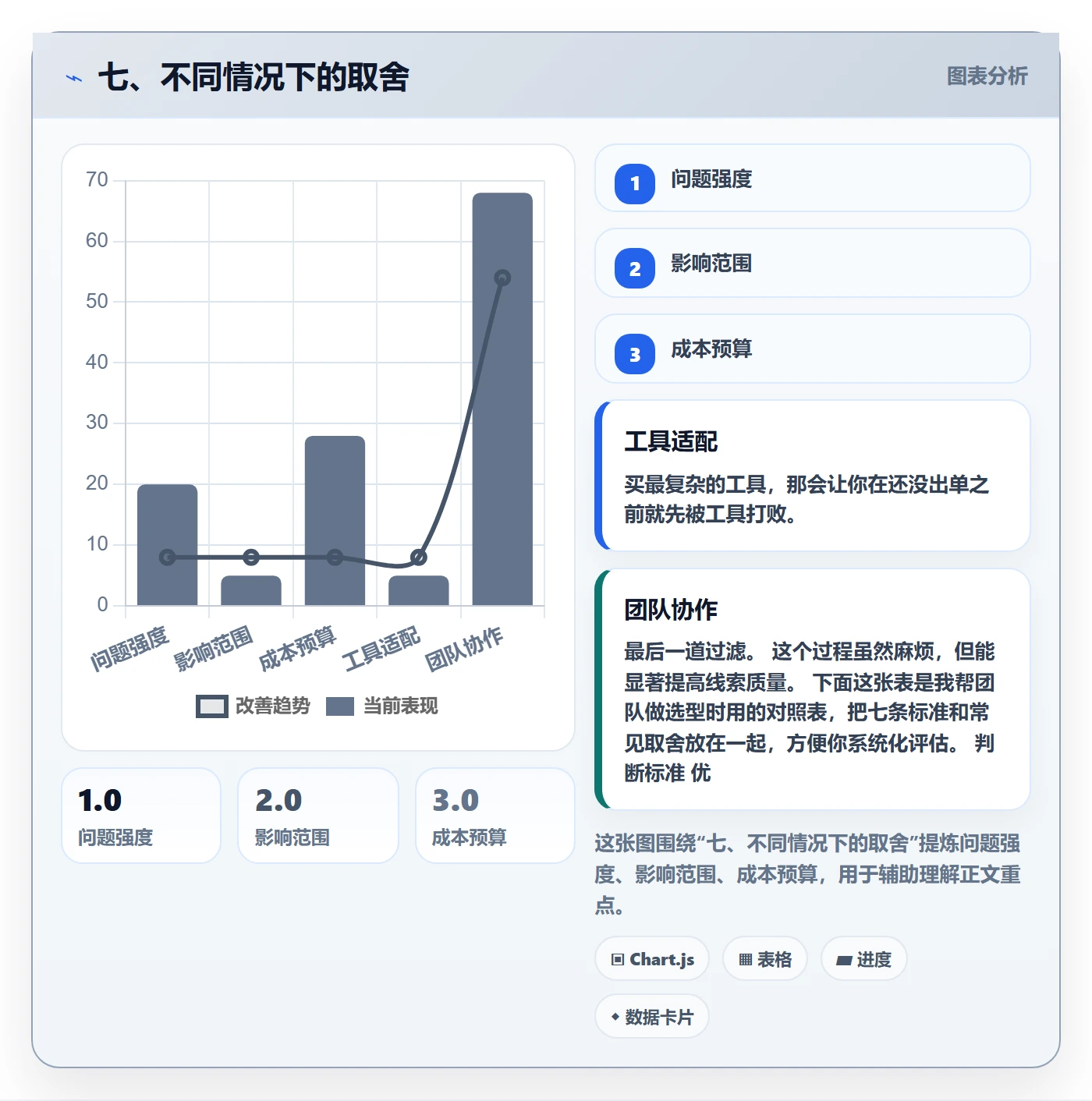
Task: Click the 问题强度 bar in chart
Action: point(167,544)
